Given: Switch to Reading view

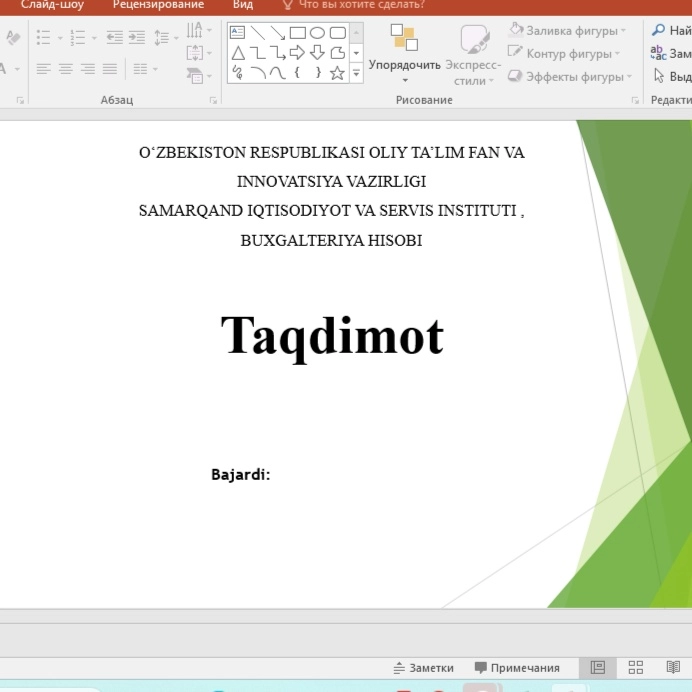Looking at the screenshot, I should click(x=673, y=667).
